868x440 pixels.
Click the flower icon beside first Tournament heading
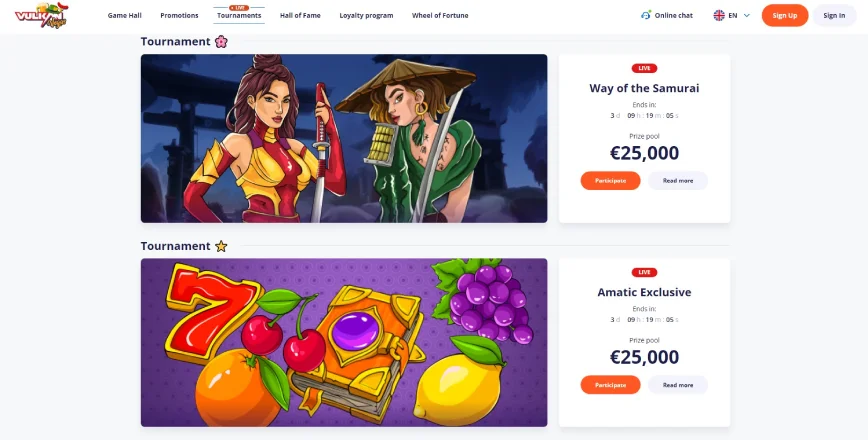pos(221,42)
